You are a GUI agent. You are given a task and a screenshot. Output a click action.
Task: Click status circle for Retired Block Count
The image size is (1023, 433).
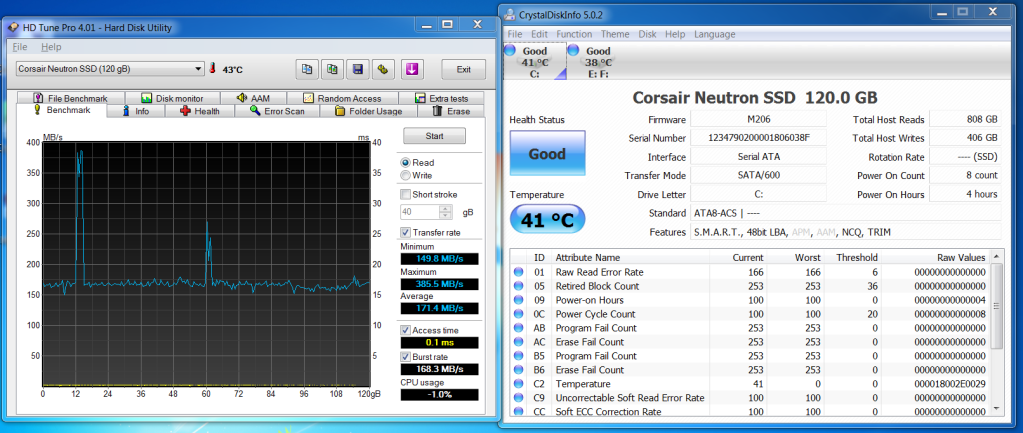pyautogui.click(x=519, y=286)
